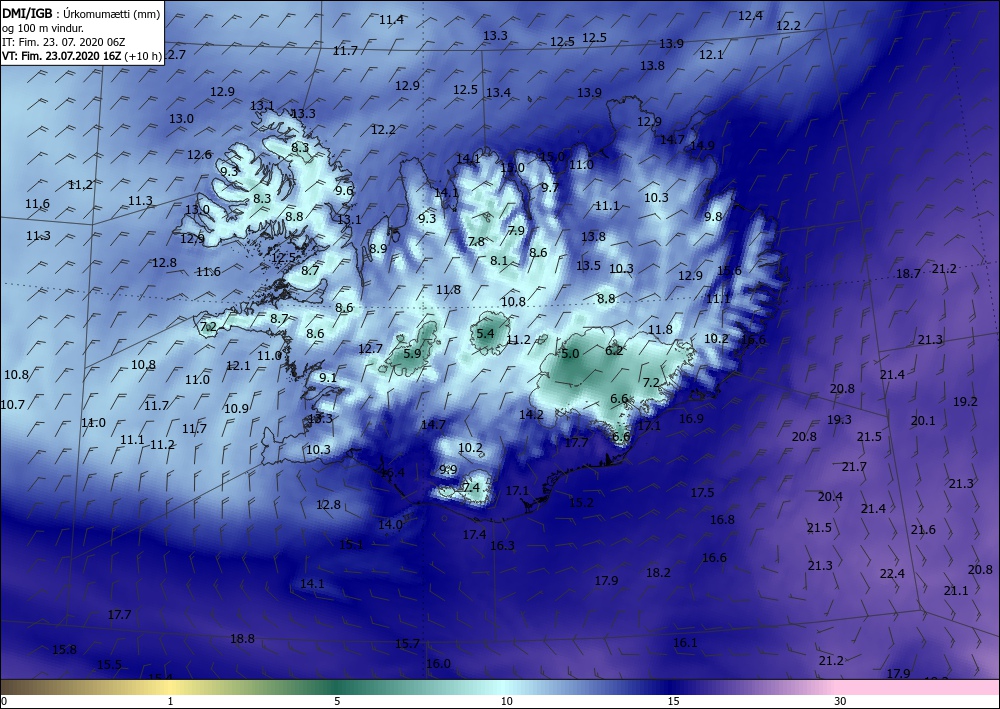
Task: Click the 10.9 value west of Iceland
Action: coord(236,408)
